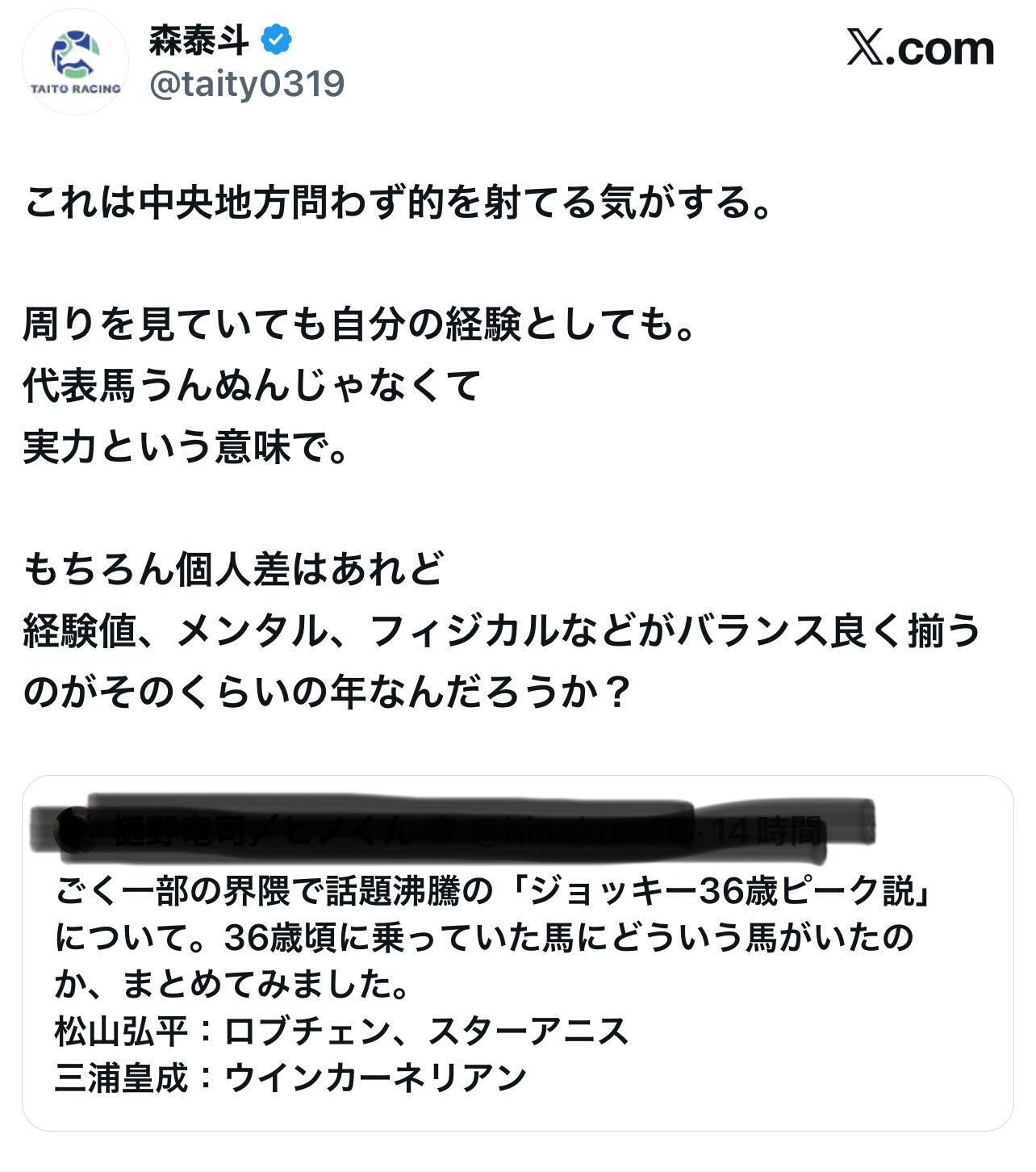Open the @taity0319 handle link
This screenshot has width=1036, height=1172.
pos(248,84)
